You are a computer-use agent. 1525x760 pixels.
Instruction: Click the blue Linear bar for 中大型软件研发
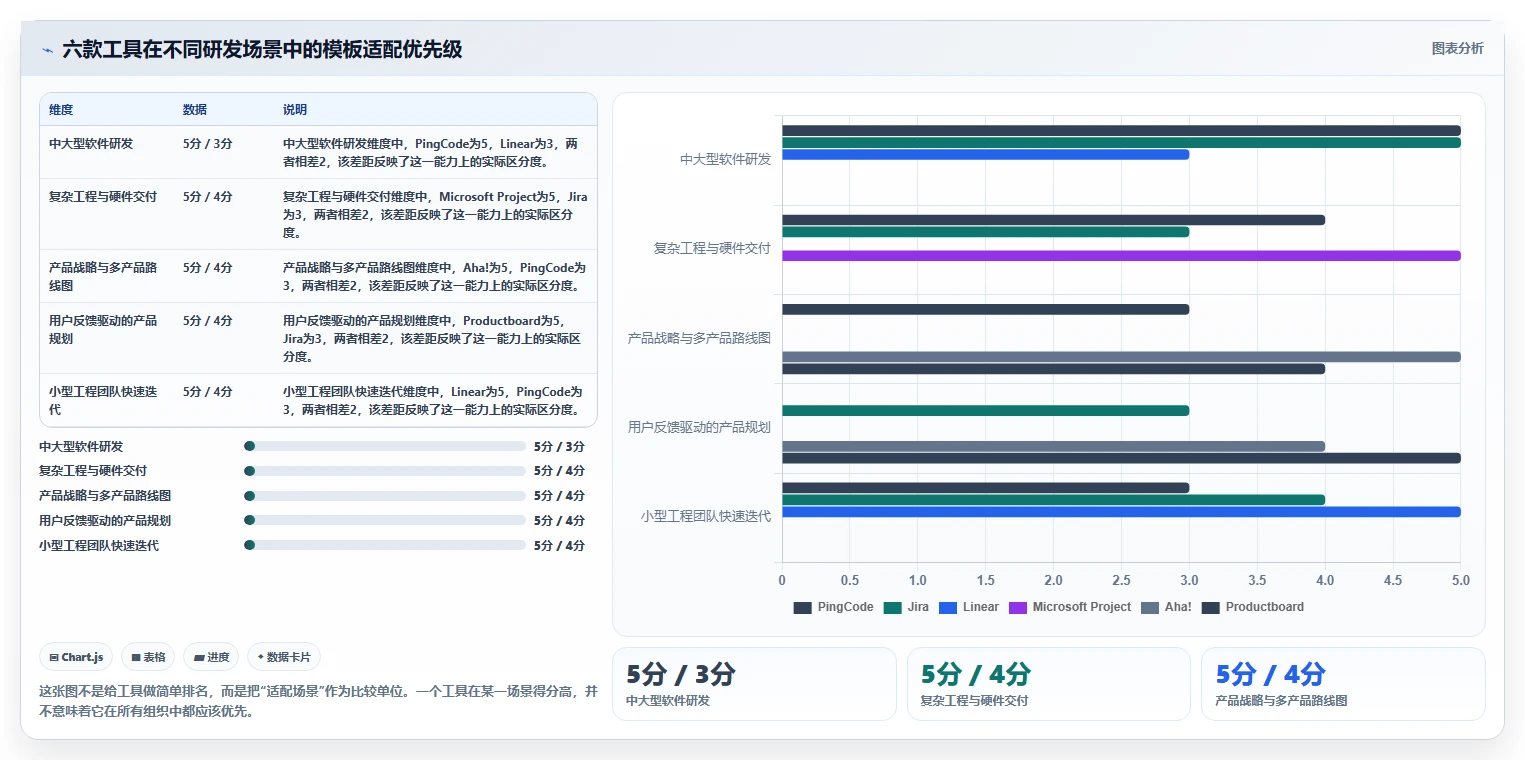pyautogui.click(x=985, y=155)
